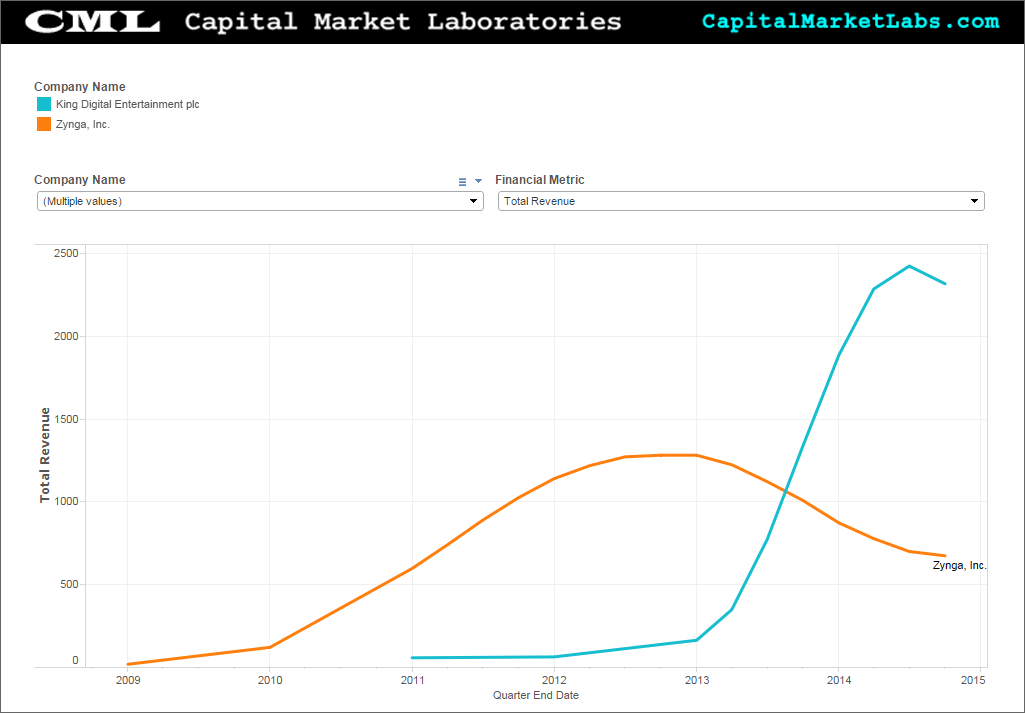
Task: Open the Company Name filter options menu icon
Action: click(x=462, y=182)
